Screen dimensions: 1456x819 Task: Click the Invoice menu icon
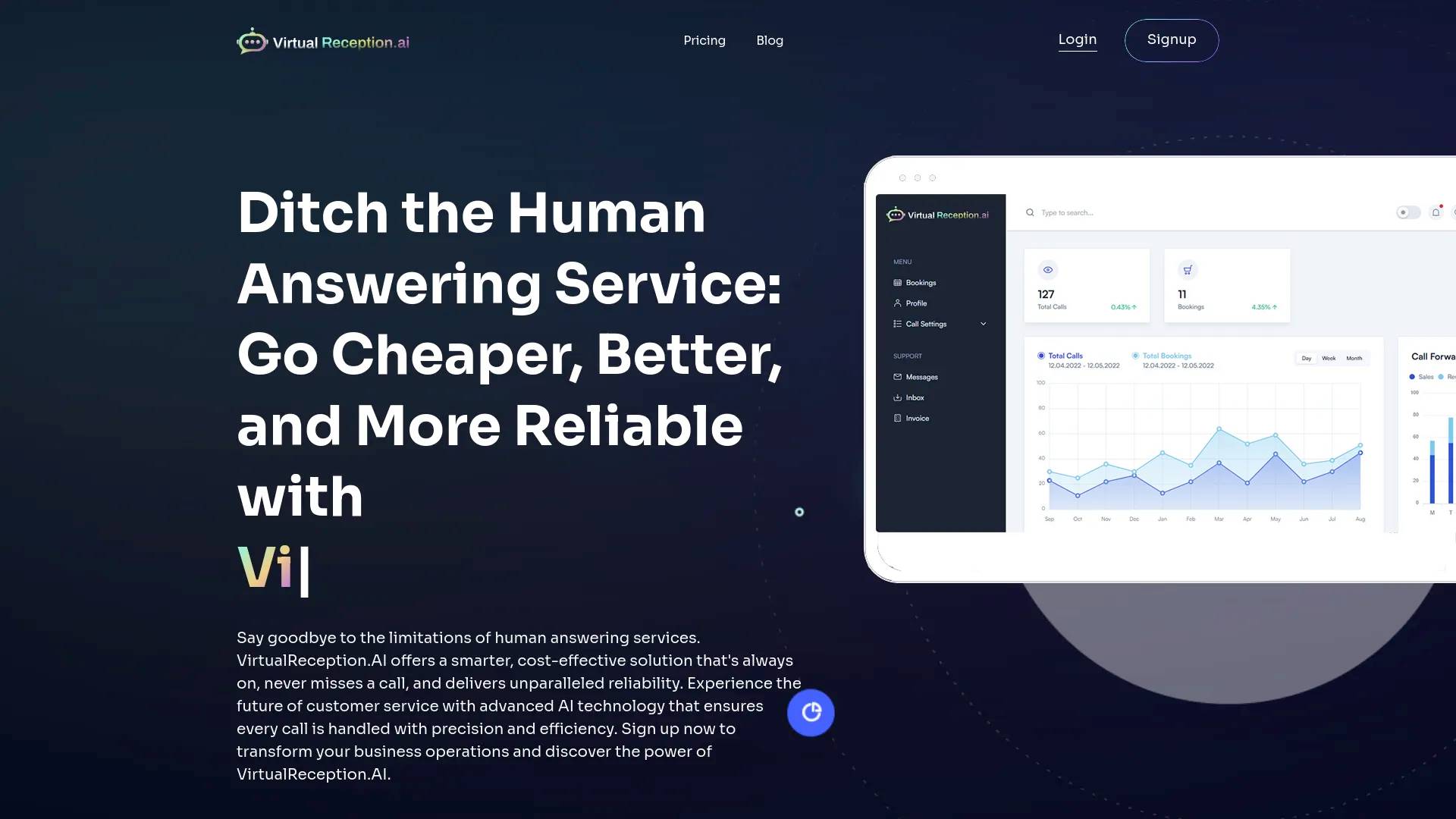[897, 418]
